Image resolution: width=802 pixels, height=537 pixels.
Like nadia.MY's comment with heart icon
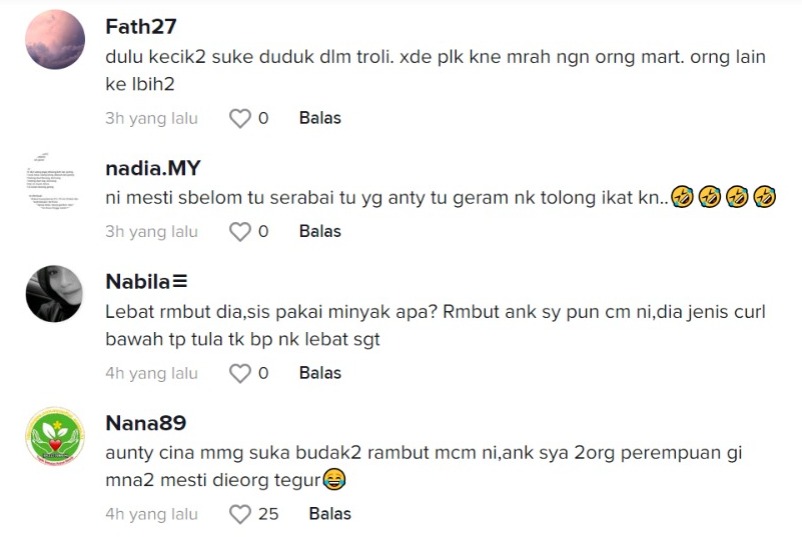point(240,232)
